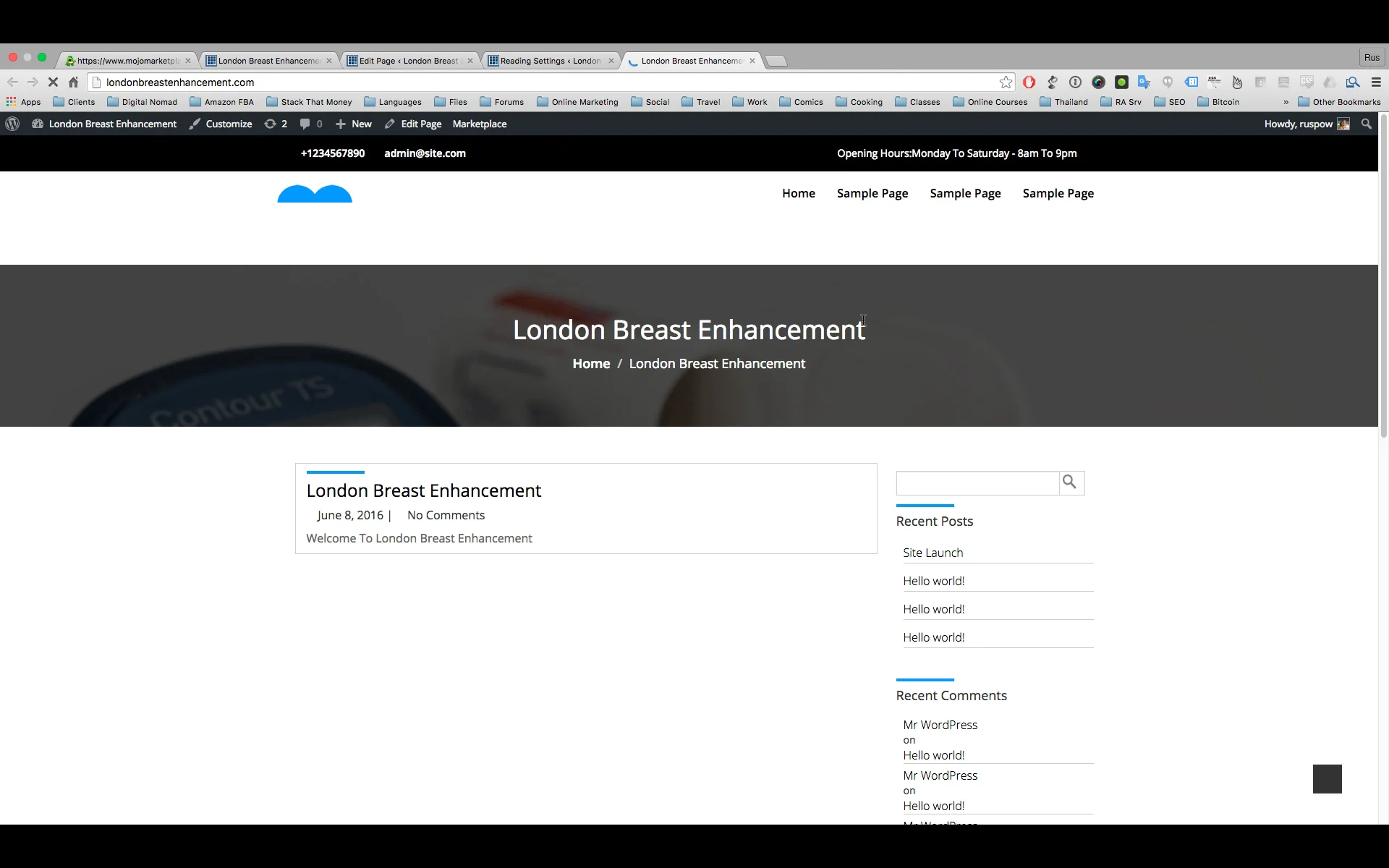Open the Chrome hamburger menu
The image size is (1389, 868).
coord(1376,82)
